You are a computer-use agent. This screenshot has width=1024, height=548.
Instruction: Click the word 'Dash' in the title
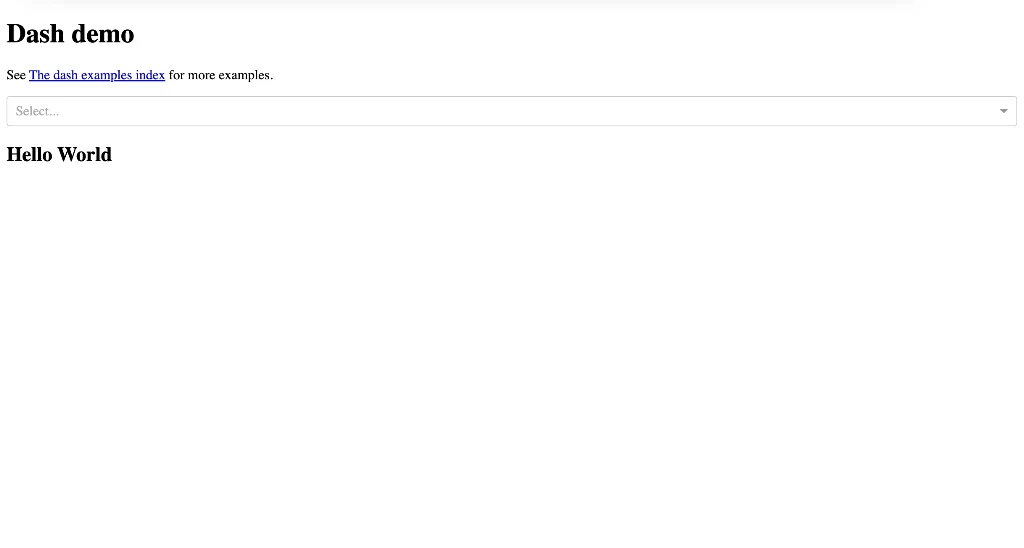[x=36, y=34]
